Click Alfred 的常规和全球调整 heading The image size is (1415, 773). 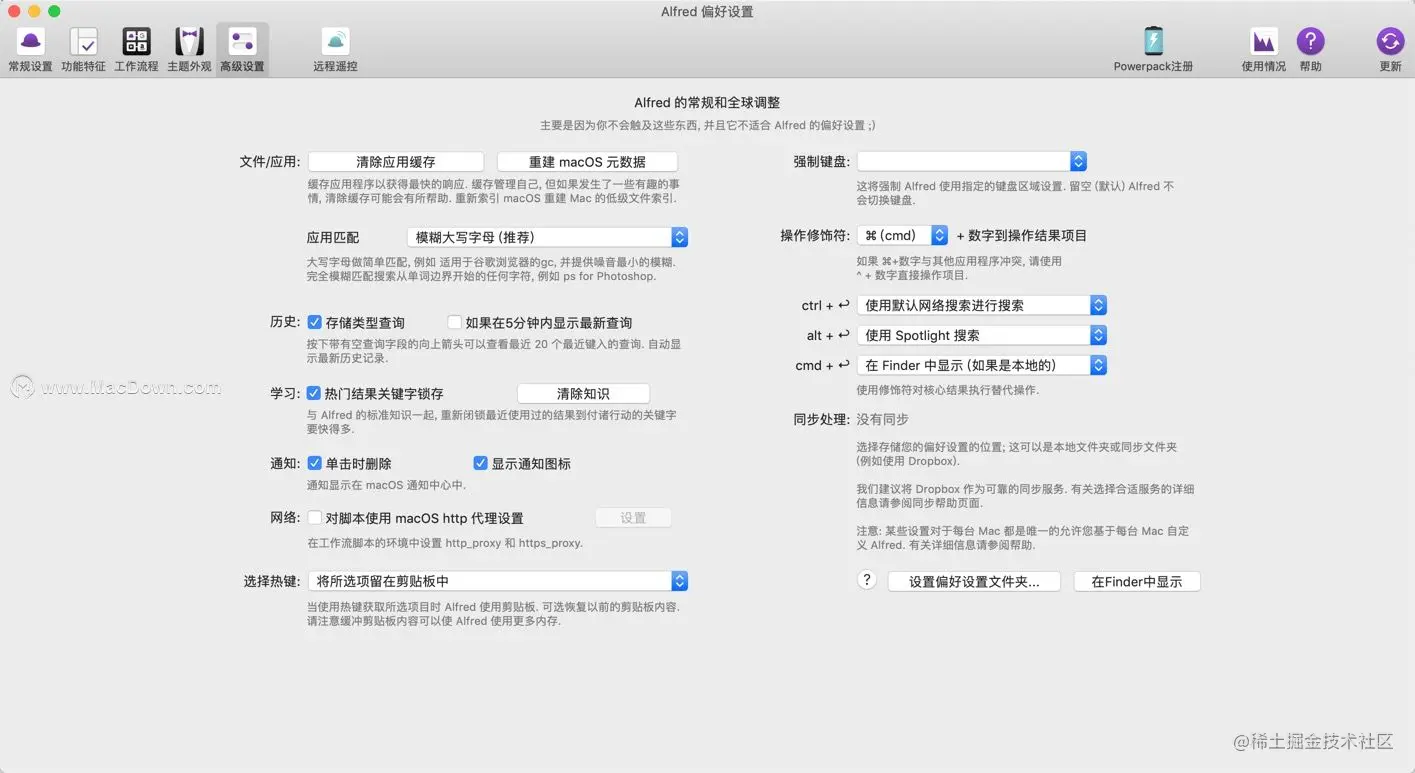click(x=707, y=102)
